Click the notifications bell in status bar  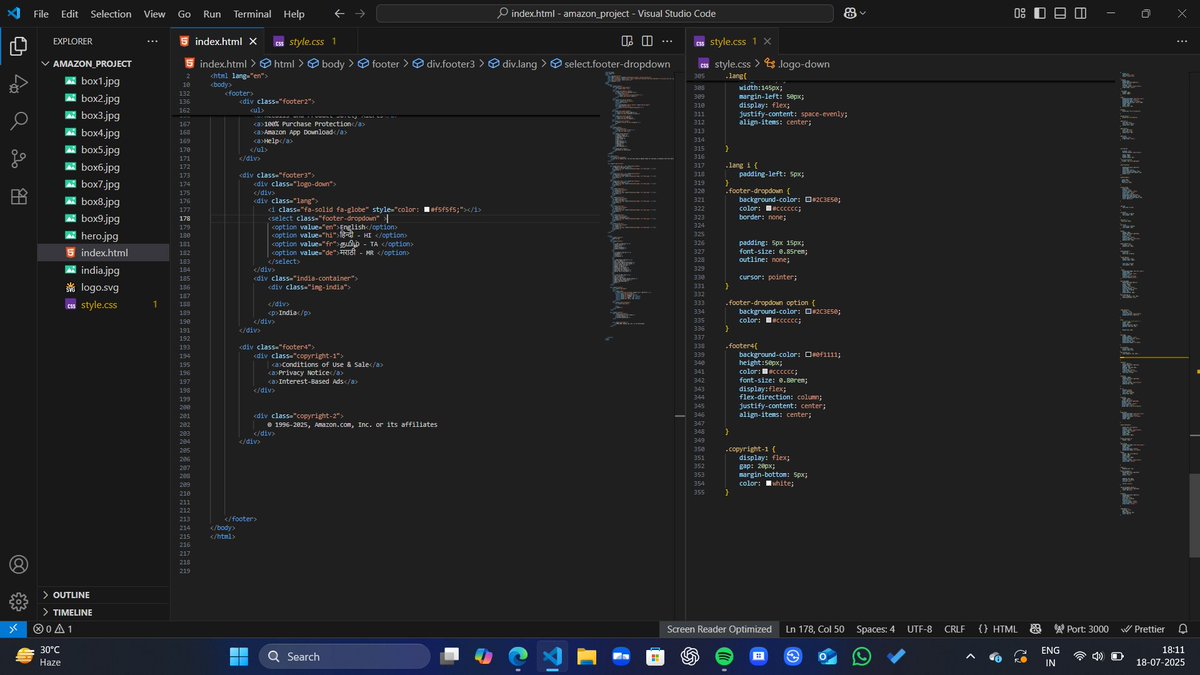pos(1183,629)
